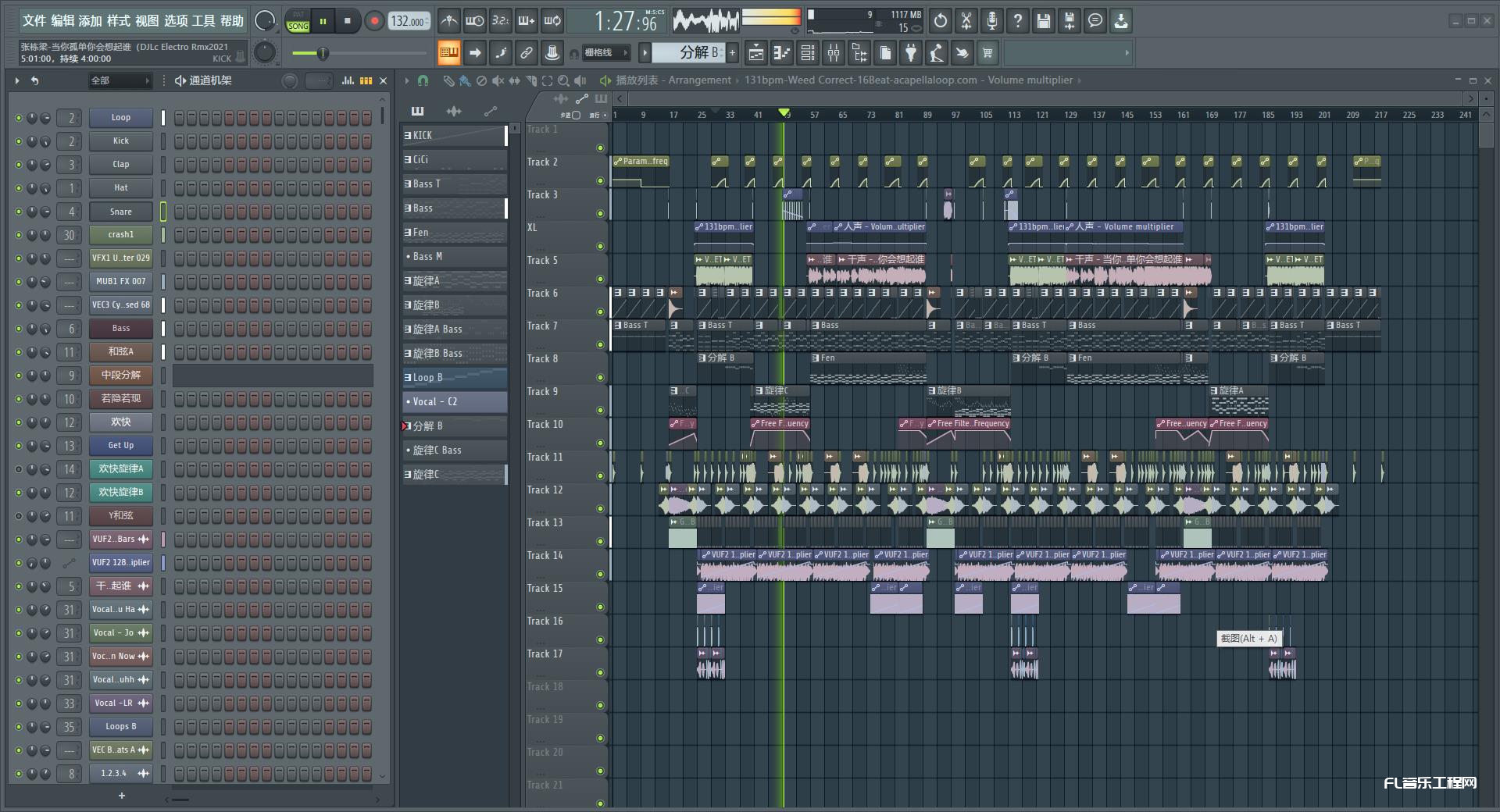
Task: Adjust the main volume knob
Action: point(266,21)
